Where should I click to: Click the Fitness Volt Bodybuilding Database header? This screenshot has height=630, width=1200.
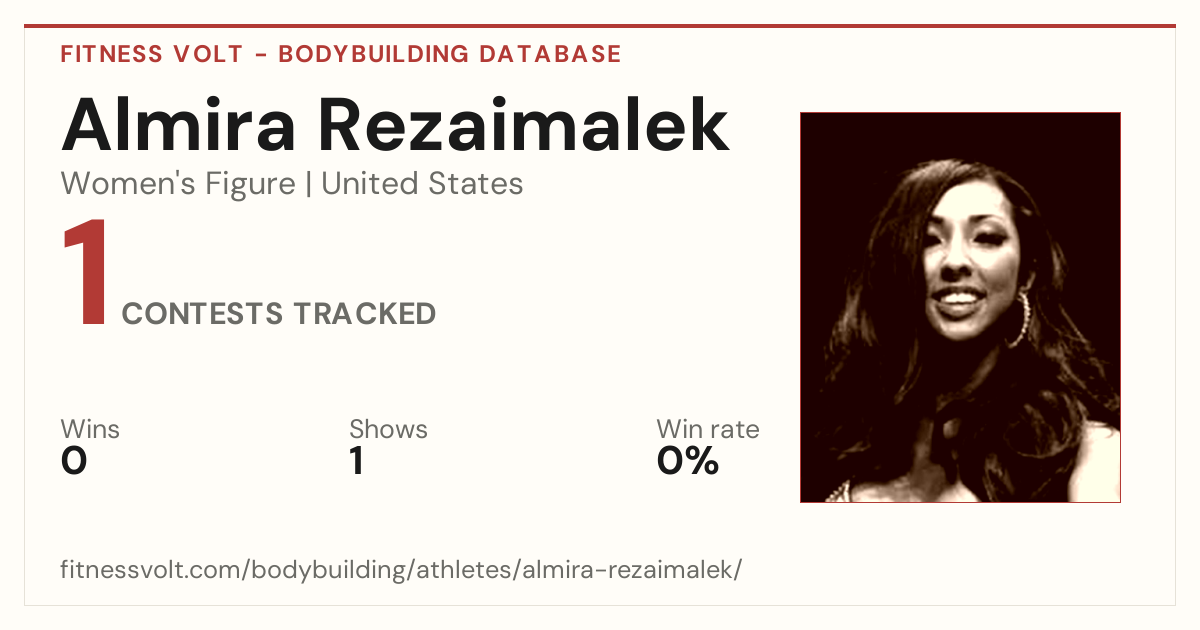pyautogui.click(x=341, y=54)
